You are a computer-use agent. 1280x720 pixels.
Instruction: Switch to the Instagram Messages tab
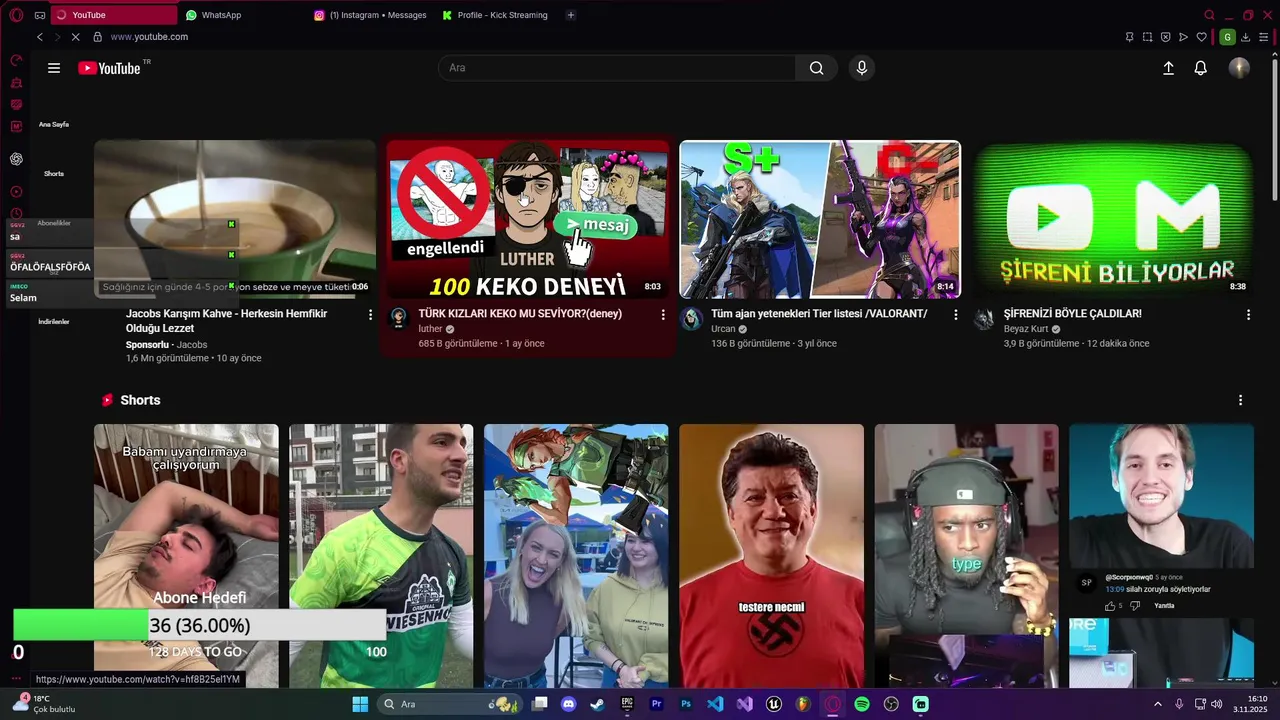pyautogui.click(x=370, y=15)
